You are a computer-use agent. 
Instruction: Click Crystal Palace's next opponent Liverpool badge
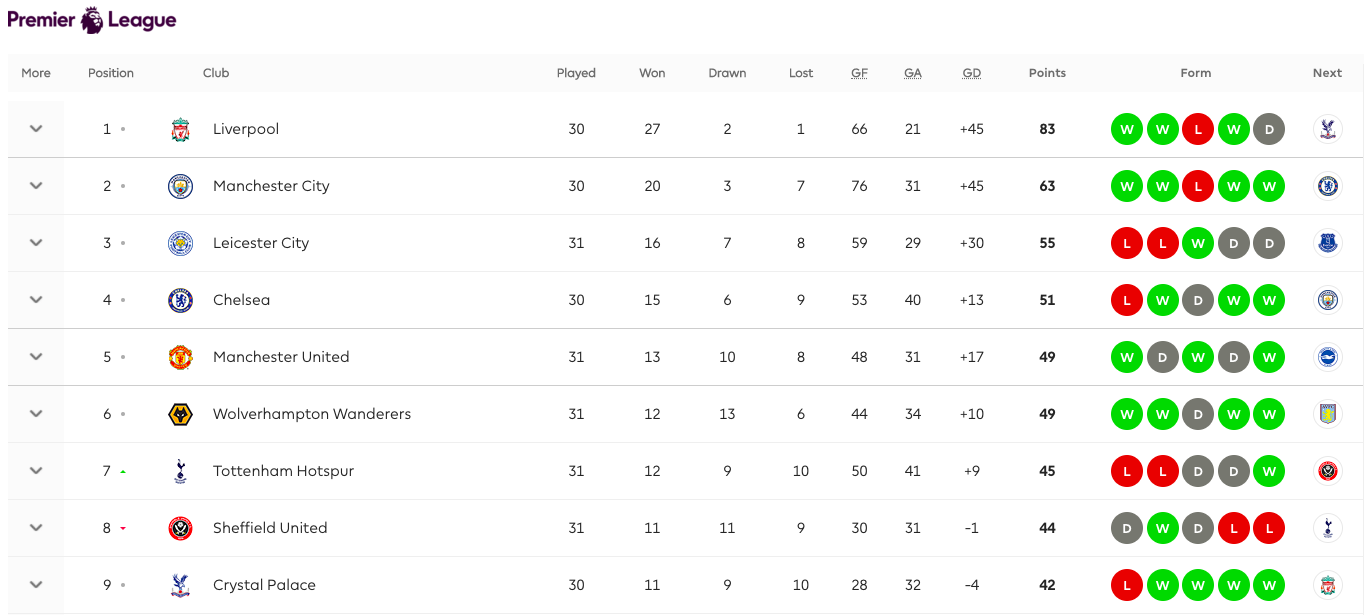(1327, 585)
